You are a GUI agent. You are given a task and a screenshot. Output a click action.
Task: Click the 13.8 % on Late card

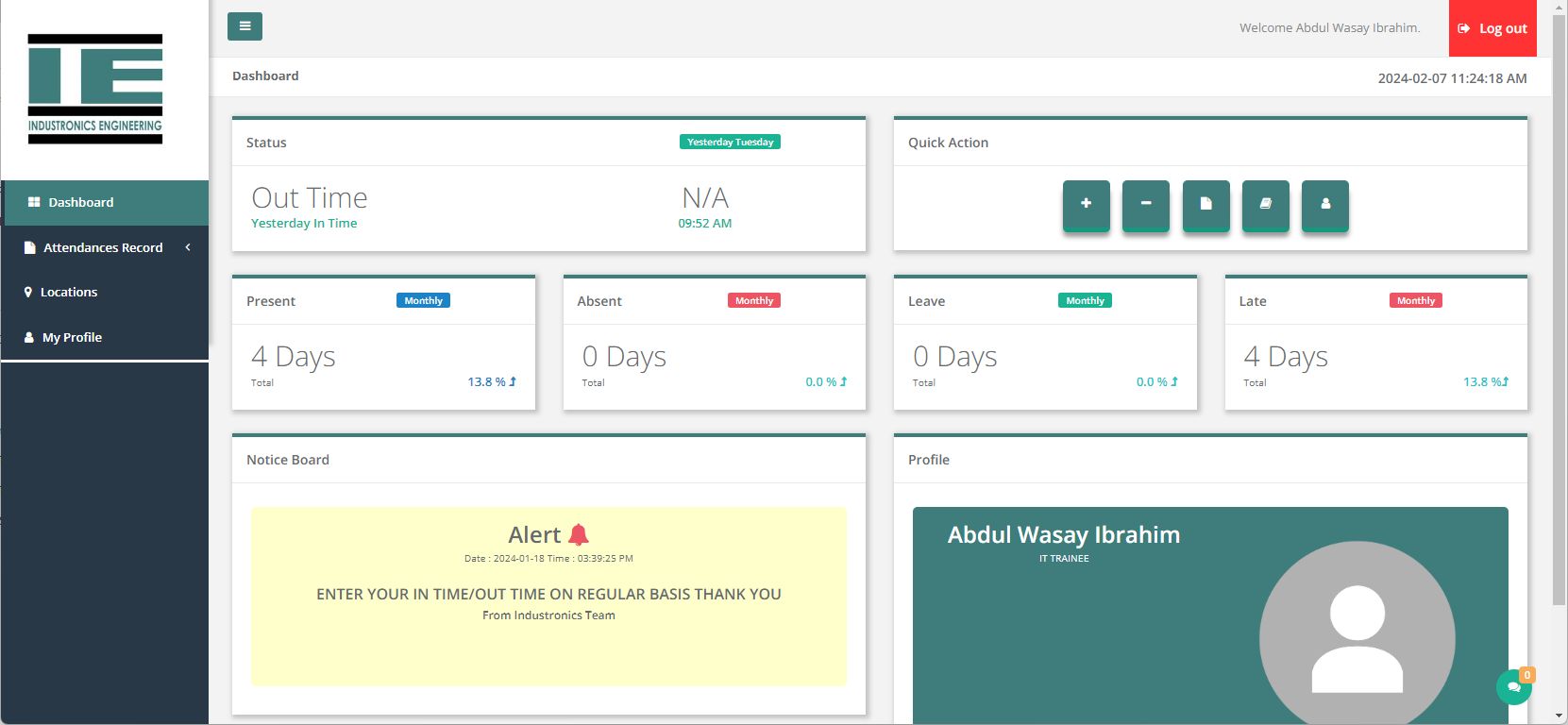click(x=1486, y=382)
